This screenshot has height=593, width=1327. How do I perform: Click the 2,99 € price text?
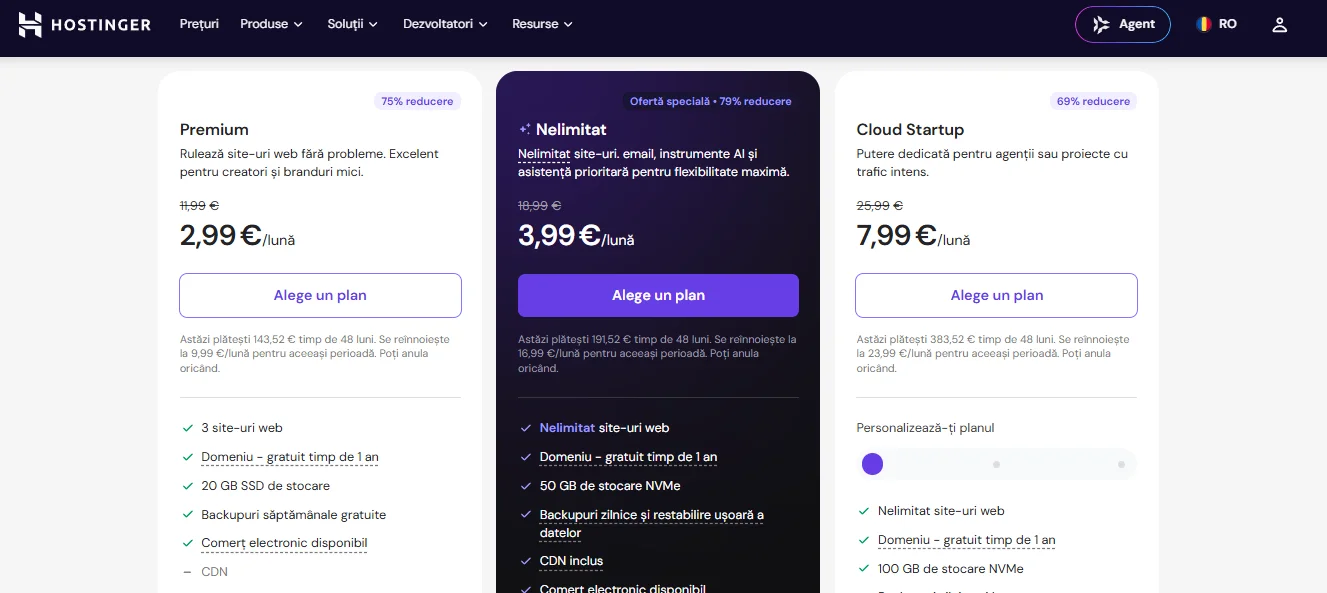tap(221, 236)
